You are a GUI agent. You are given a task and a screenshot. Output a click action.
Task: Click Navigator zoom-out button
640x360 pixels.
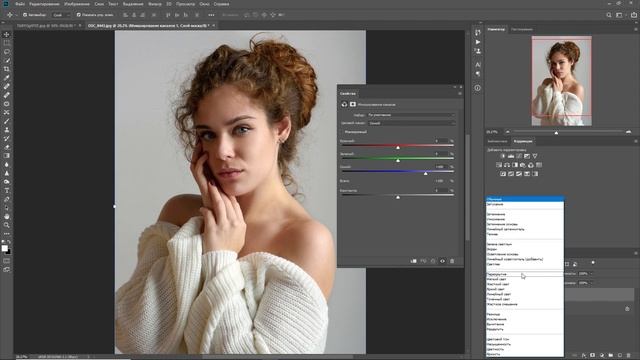[x=507, y=132]
